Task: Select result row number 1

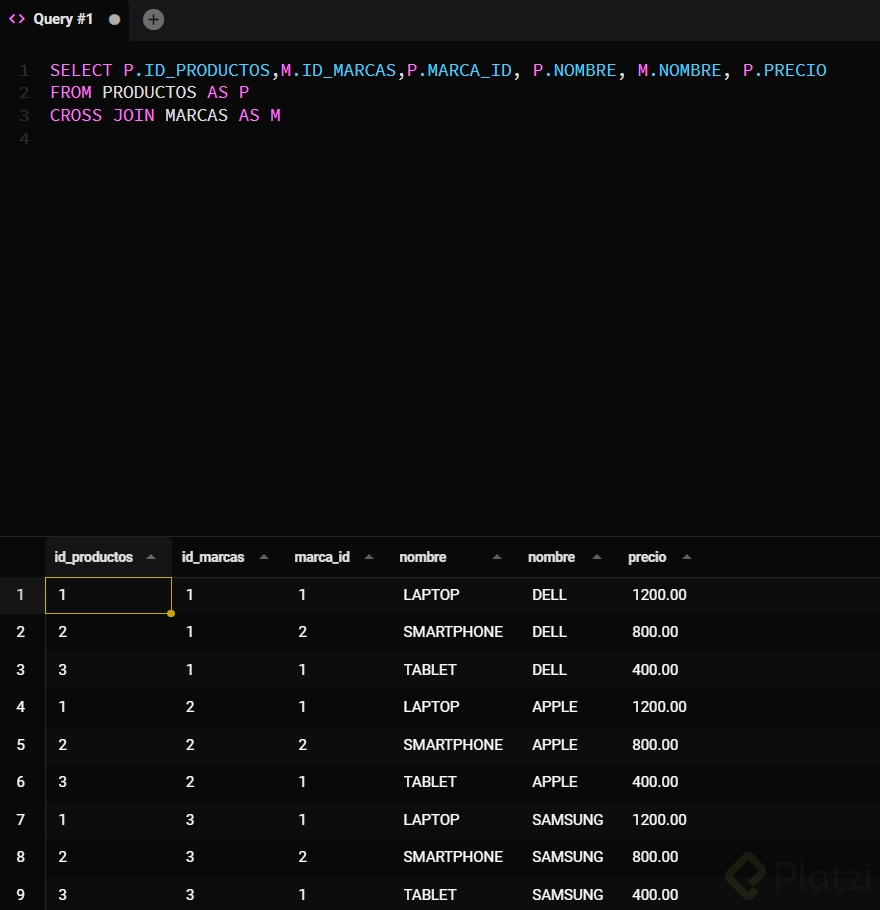Action: coord(20,595)
